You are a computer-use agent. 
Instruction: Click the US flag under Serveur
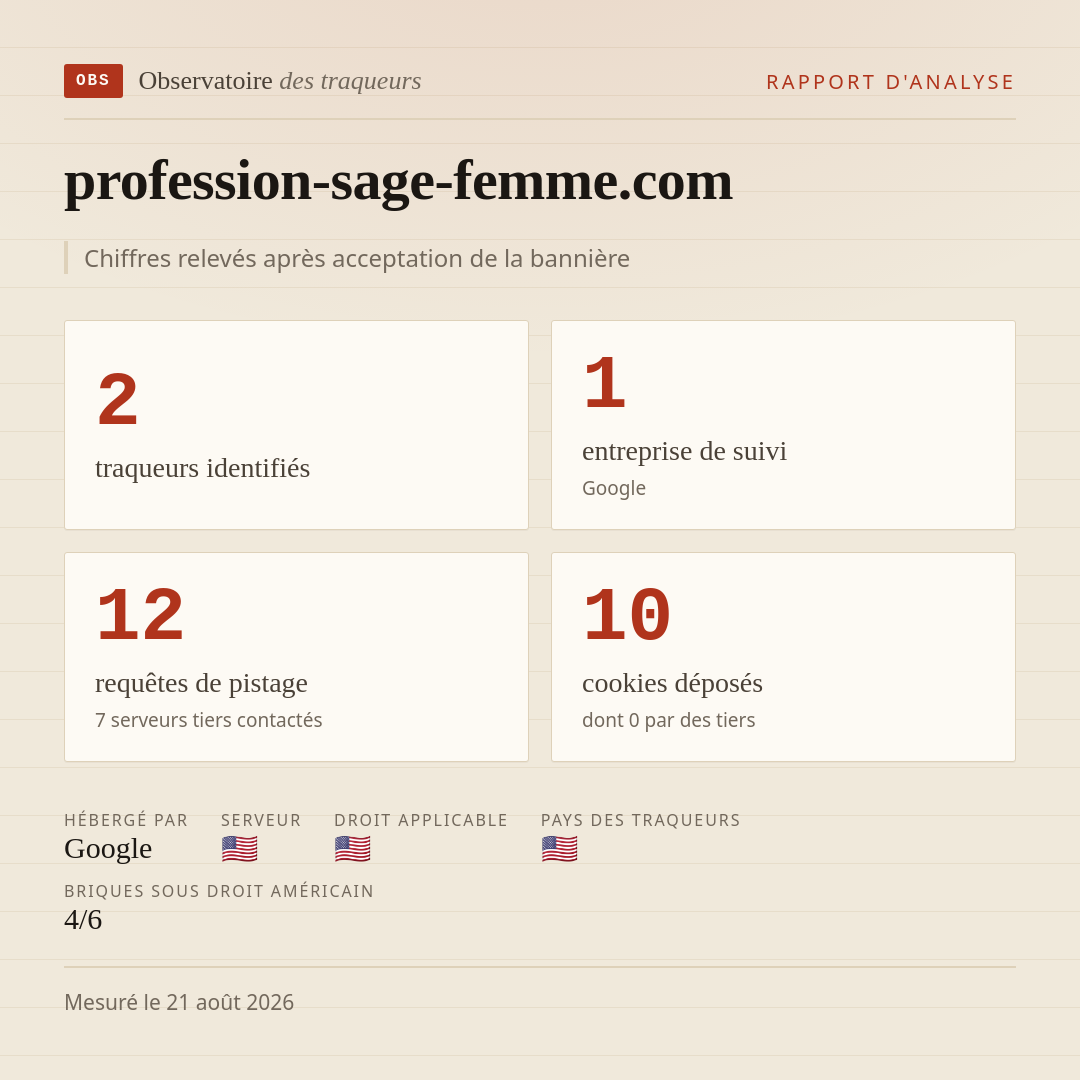[x=240, y=849]
